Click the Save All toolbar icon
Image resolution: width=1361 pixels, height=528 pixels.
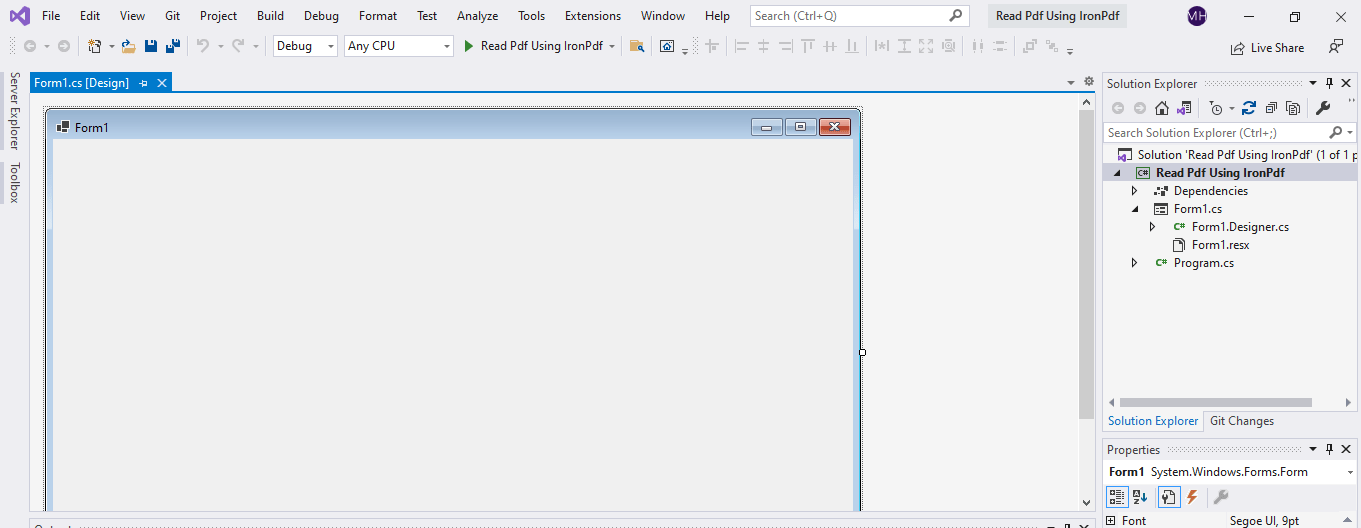[173, 46]
